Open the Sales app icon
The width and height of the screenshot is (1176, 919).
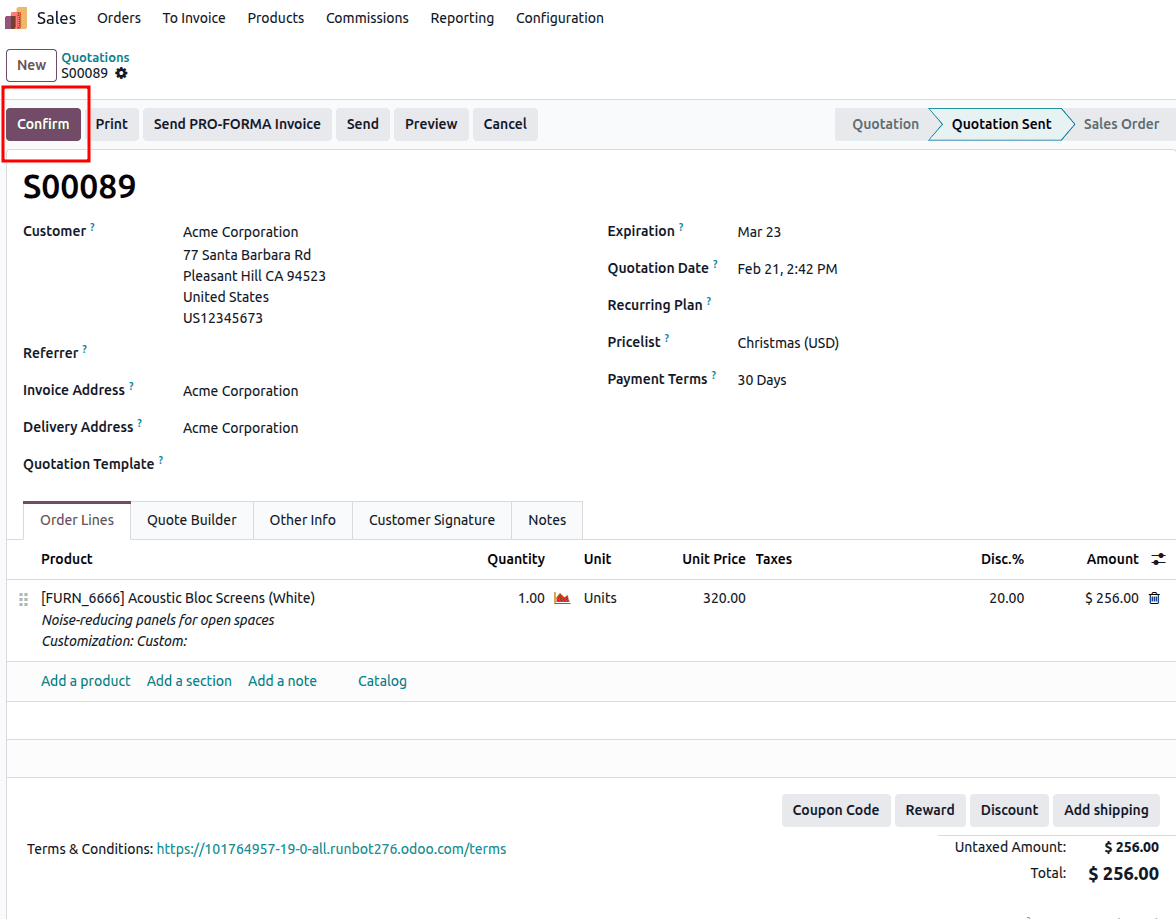(x=16, y=18)
